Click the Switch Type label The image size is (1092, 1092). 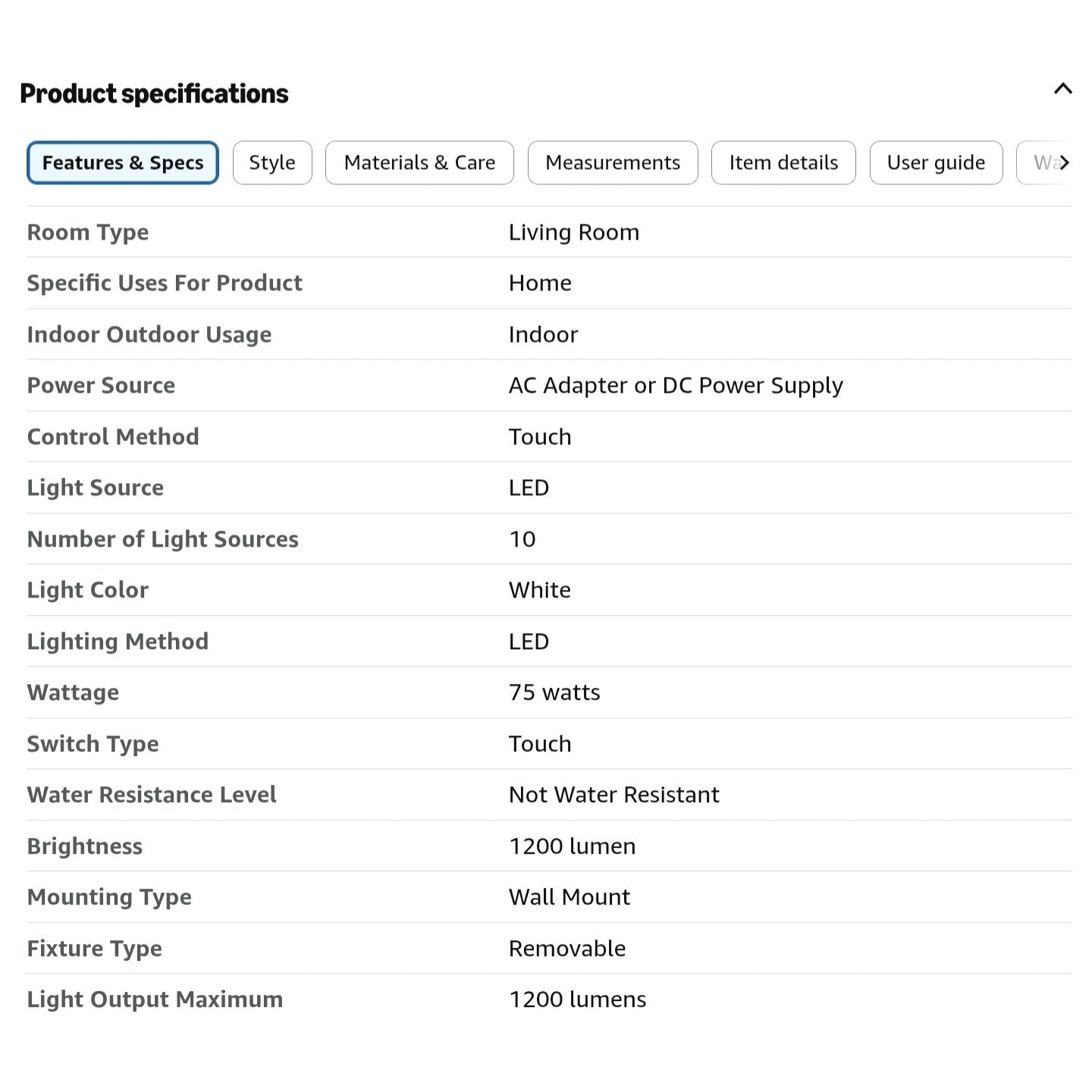93,744
